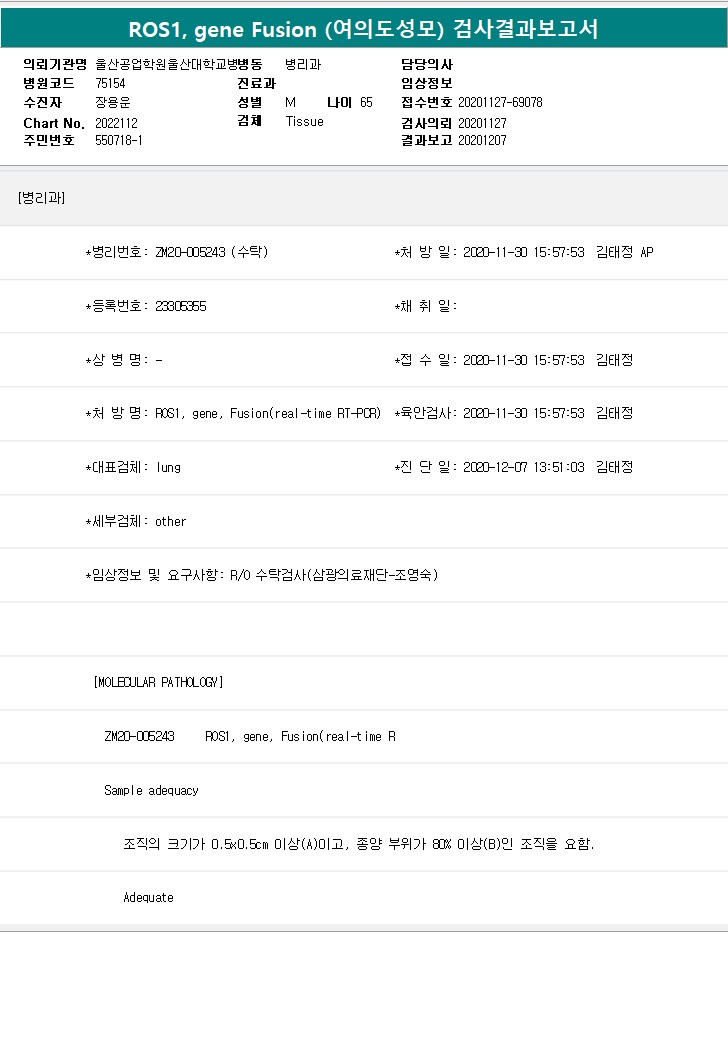Select the resident number 550718-1
Viewport: 728px width, 1040px height.
pyautogui.click(x=119, y=140)
